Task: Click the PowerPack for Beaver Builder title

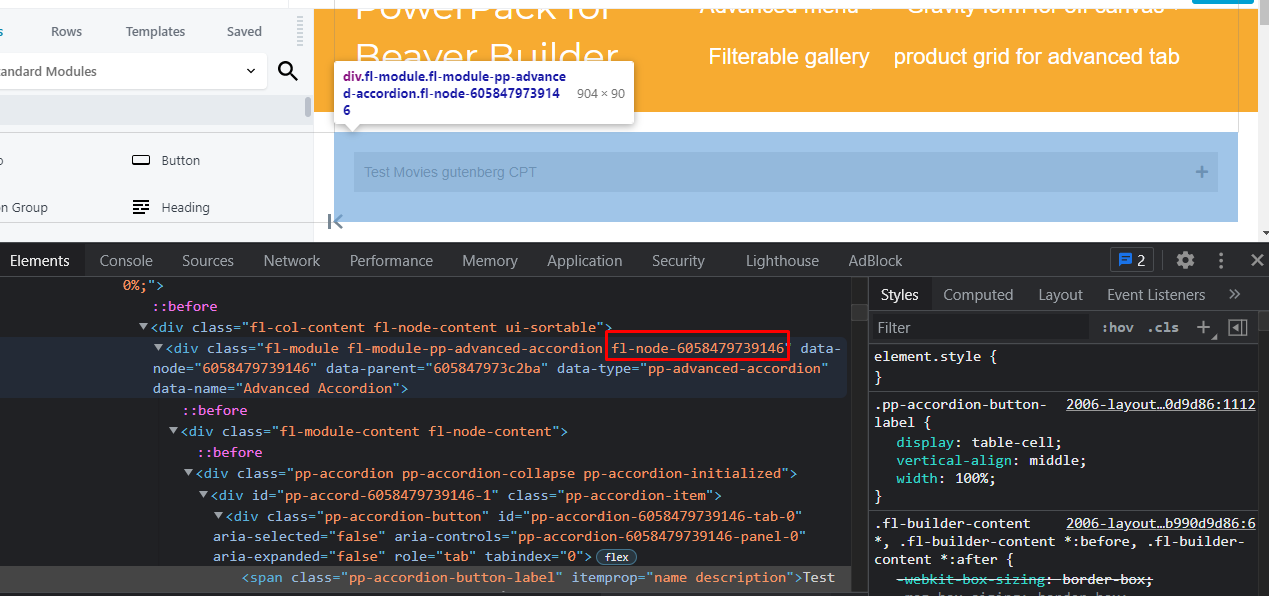Action: point(487,35)
